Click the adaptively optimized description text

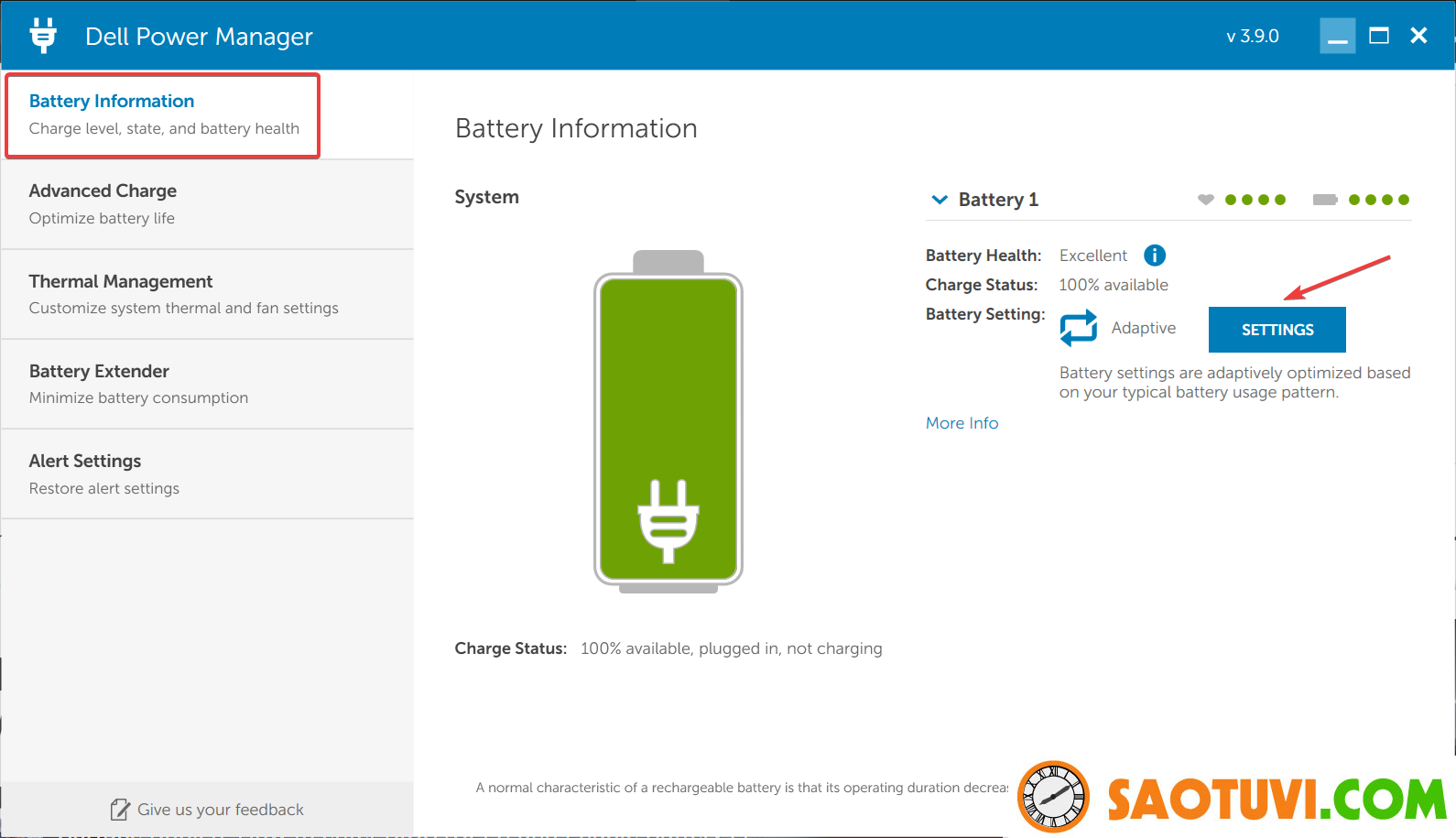click(x=1234, y=382)
